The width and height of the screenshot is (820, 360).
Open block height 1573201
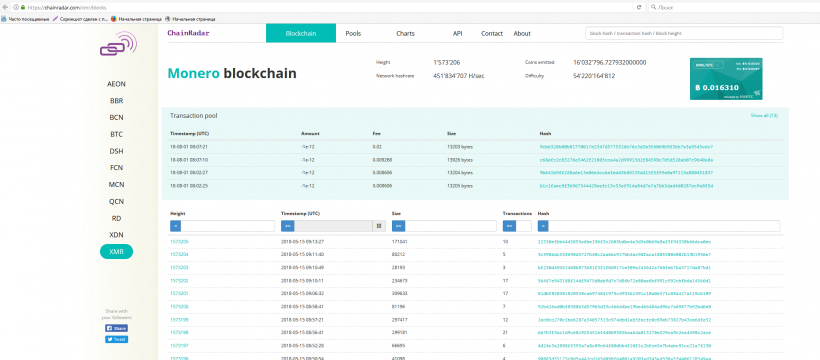(179, 293)
